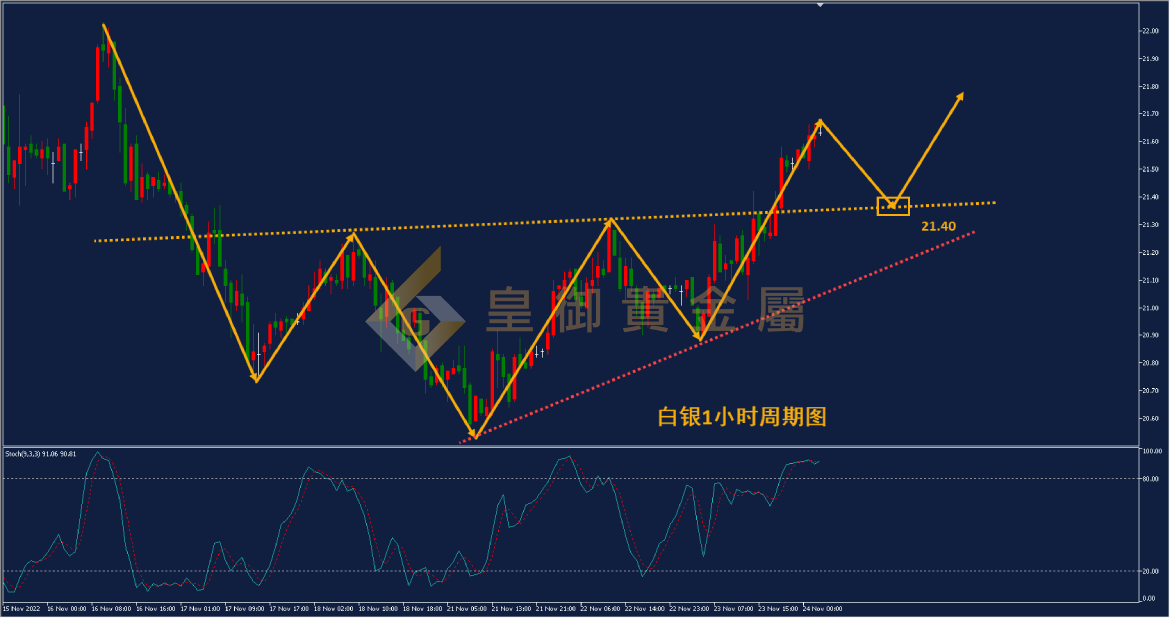This screenshot has width=1170, height=618.
Task: Click 80.00 on the stochastic scale
Action: [x=1151, y=479]
